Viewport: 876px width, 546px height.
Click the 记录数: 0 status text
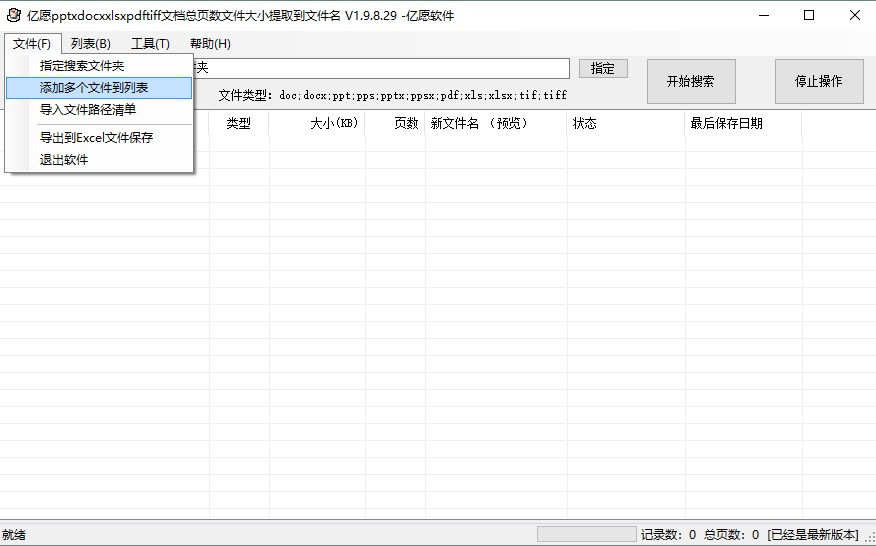click(x=668, y=535)
